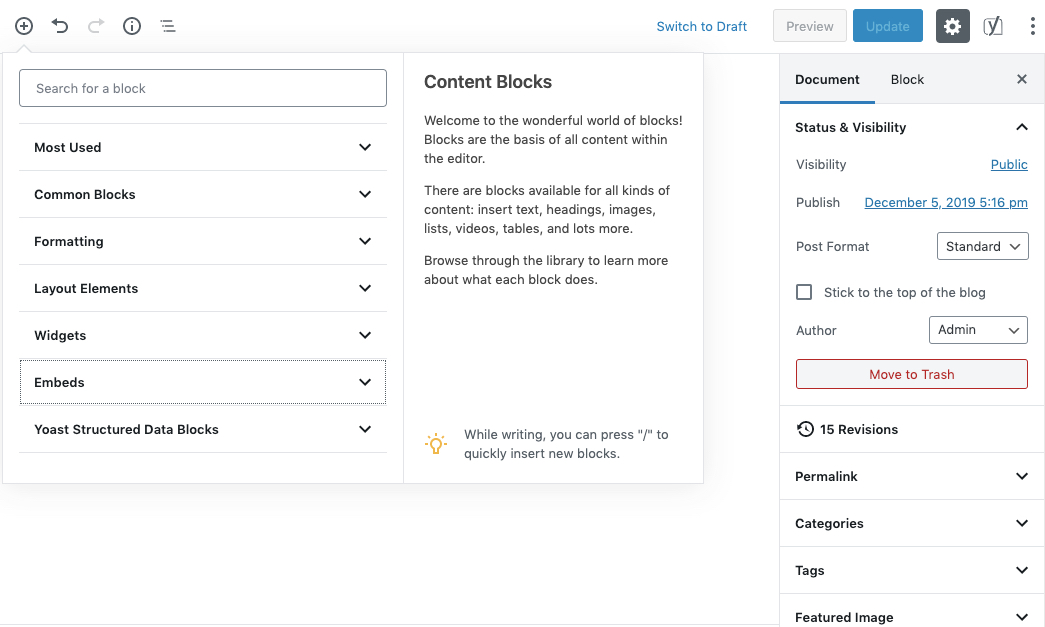1045x627 pixels.
Task: Expand the Embeds section
Action: 203,382
